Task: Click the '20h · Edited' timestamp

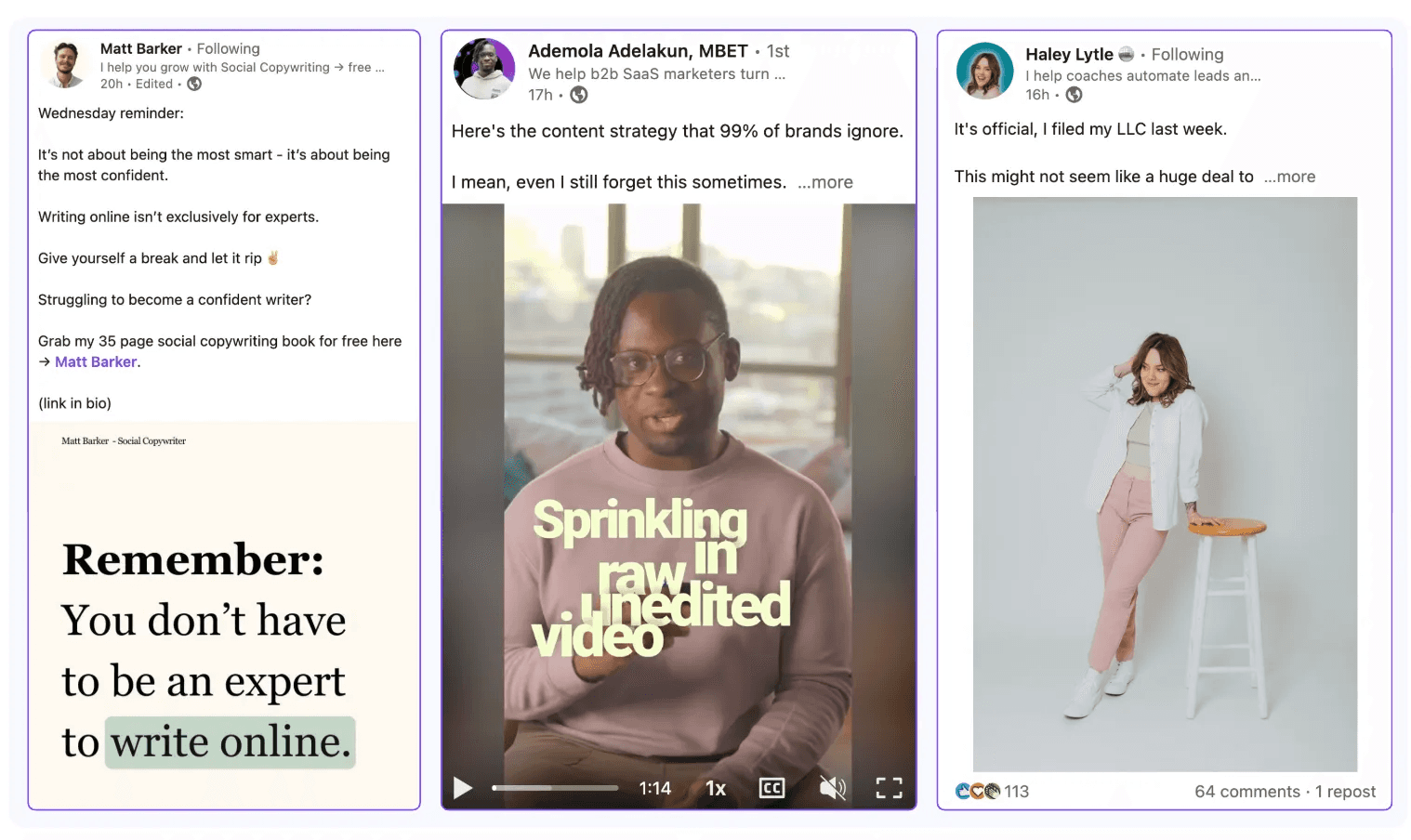Action: point(137,84)
